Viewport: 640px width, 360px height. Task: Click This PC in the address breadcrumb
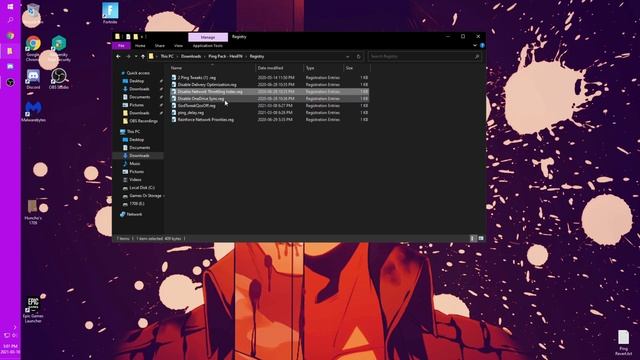pos(167,56)
